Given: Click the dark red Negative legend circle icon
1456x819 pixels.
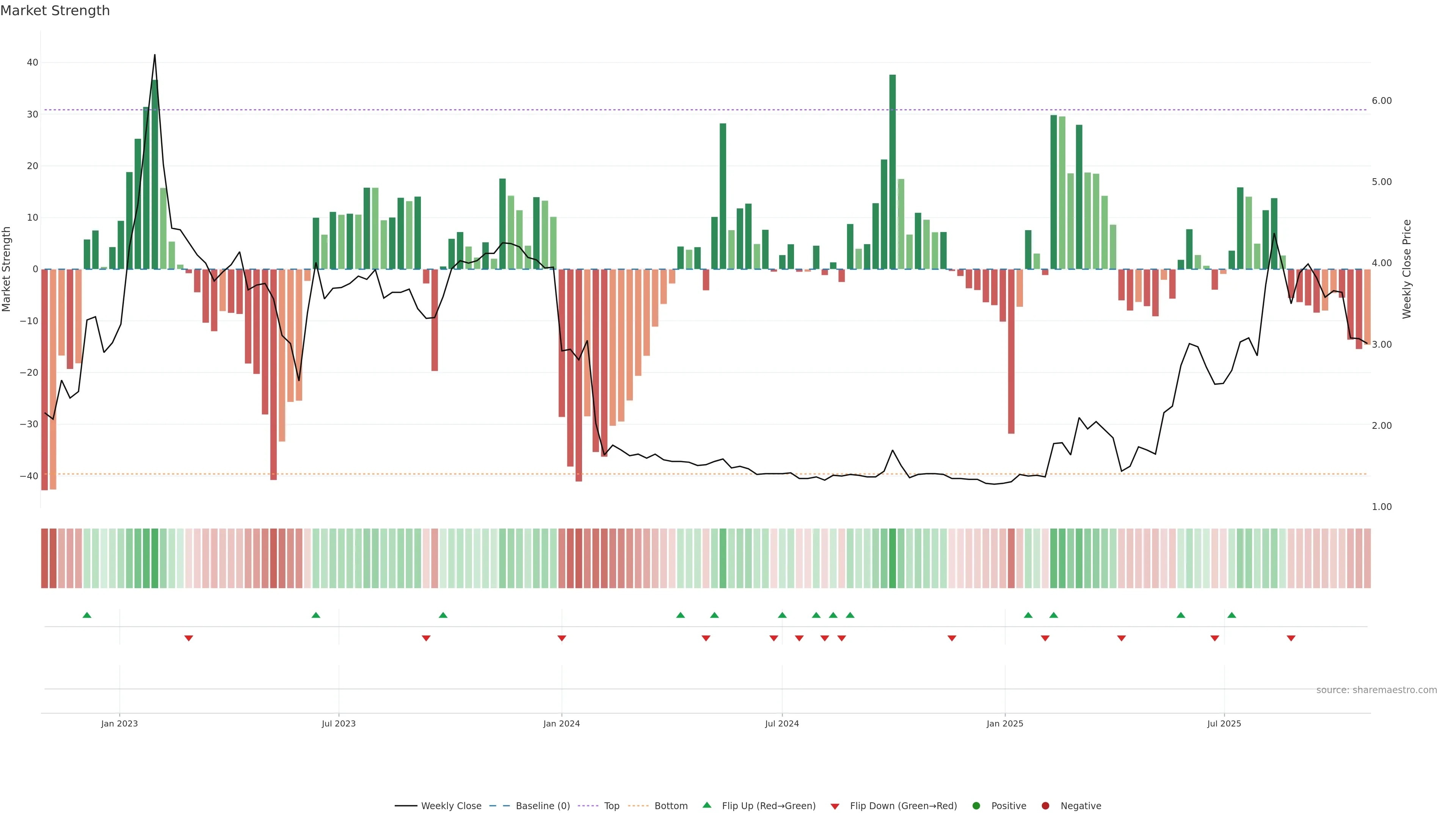Looking at the screenshot, I should tap(1045, 805).
